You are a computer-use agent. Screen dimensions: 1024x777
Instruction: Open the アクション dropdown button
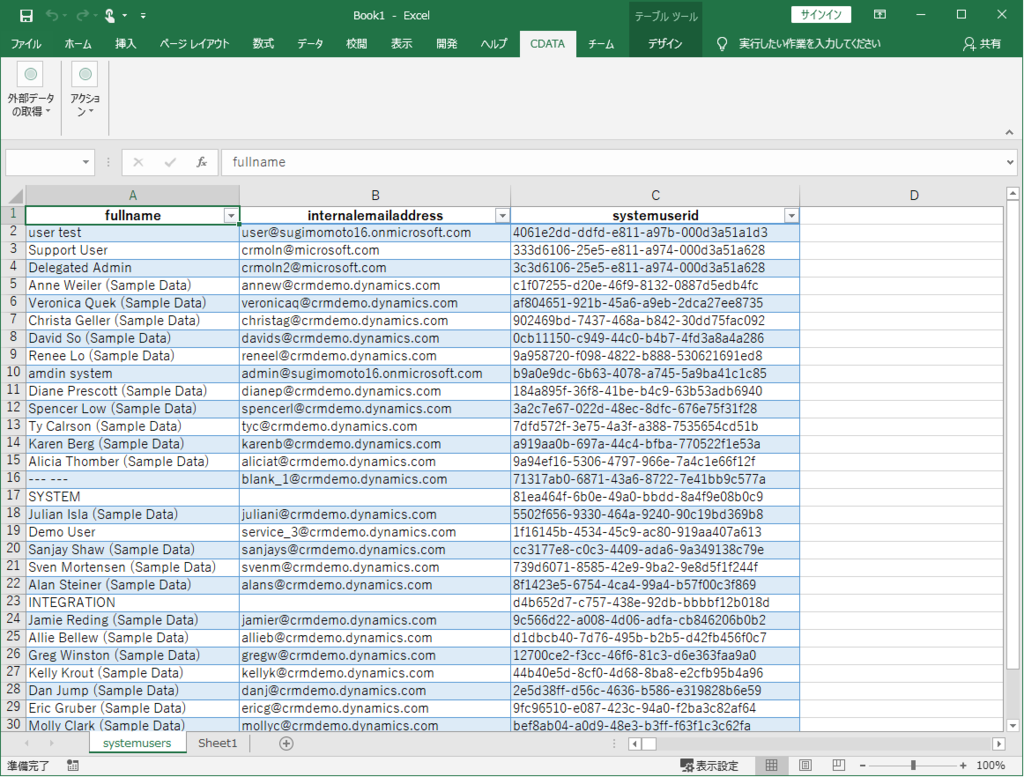click(x=85, y=90)
